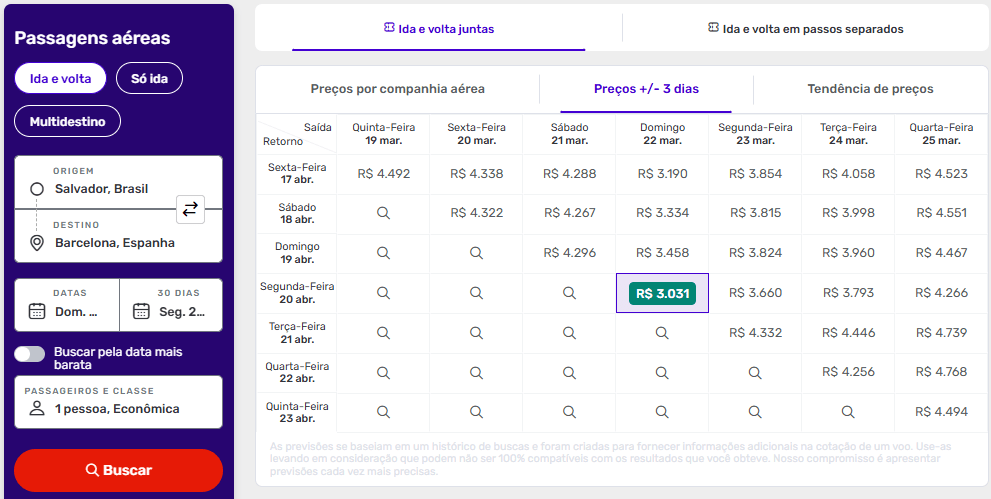The width and height of the screenshot is (991, 499).
Task: Search price for 21 mar. and 20 abr.
Action: [x=569, y=293]
